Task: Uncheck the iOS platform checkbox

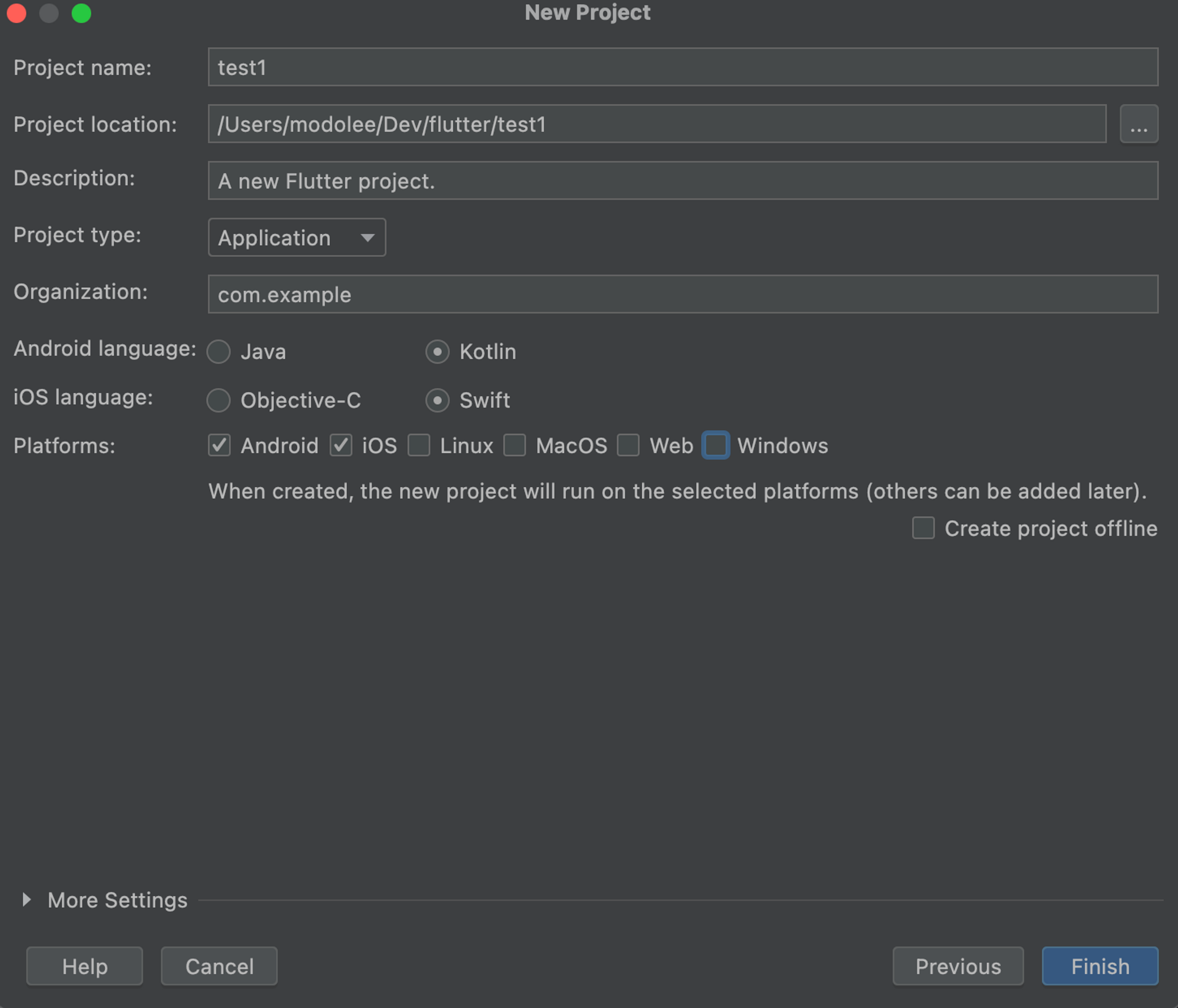Action: (x=341, y=445)
